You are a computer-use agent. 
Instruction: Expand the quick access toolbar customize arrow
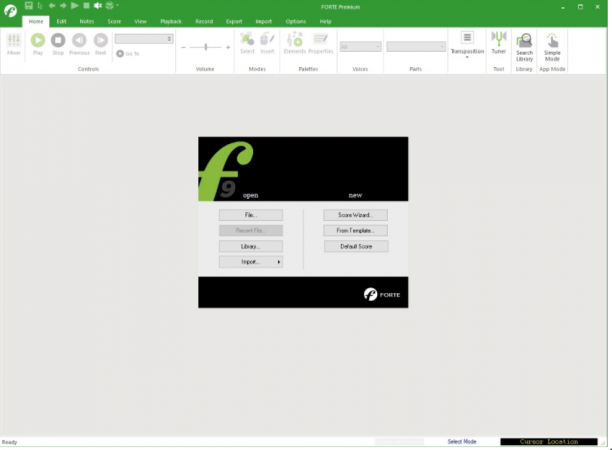pos(117,5)
